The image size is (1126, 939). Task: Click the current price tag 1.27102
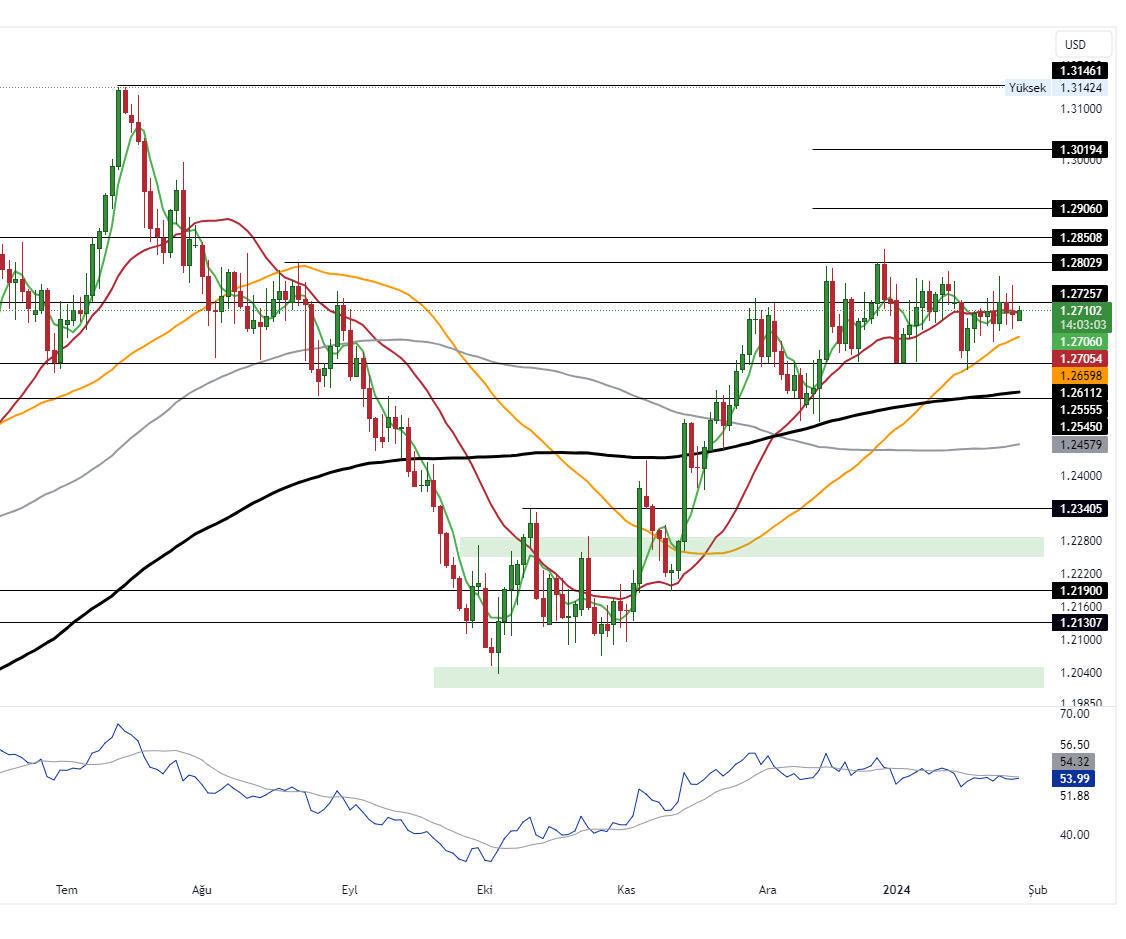[1079, 312]
